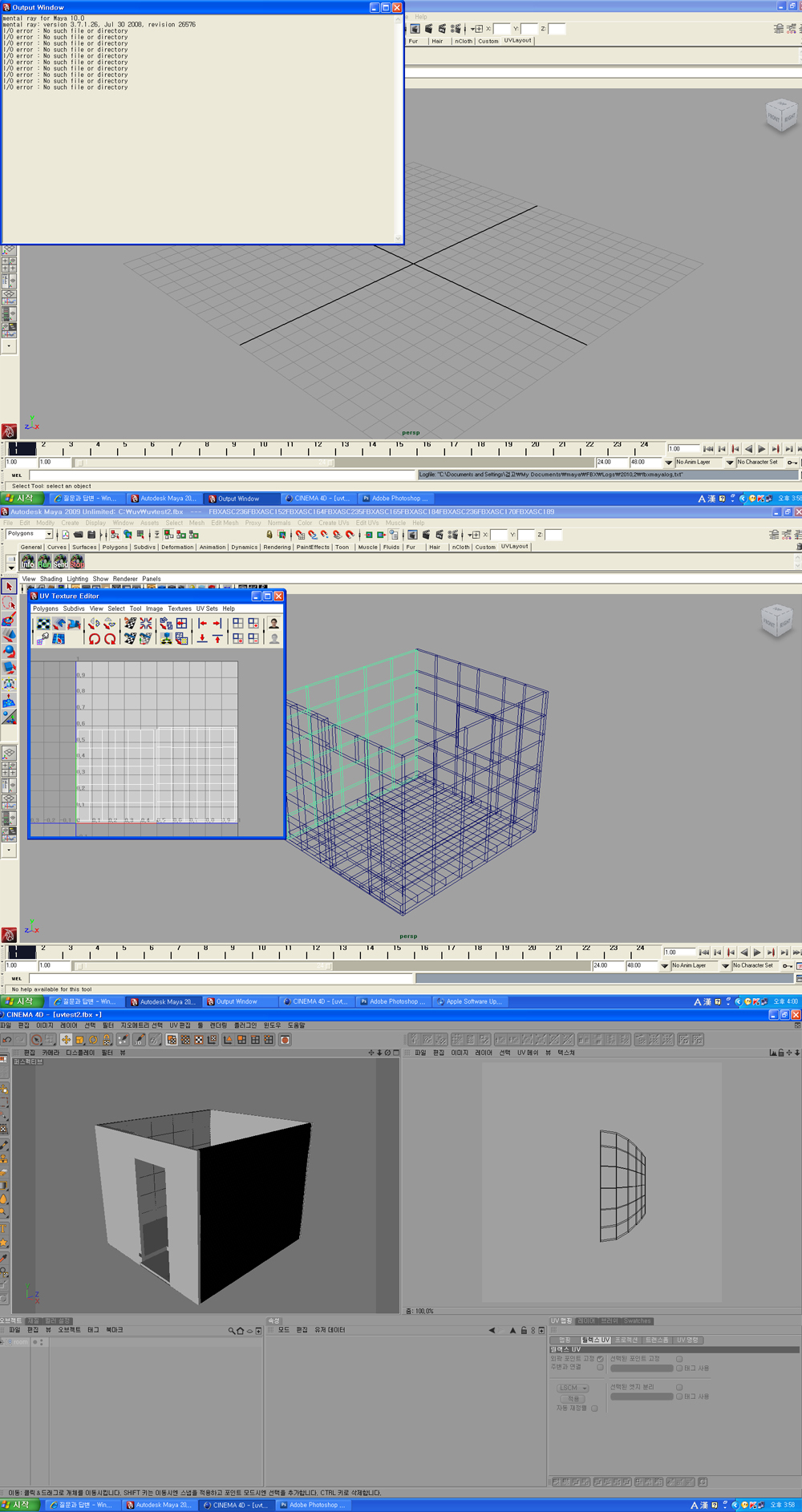Click the '적용' apply button in Relax UV
This screenshot has width=802, height=1512.
coord(573,1398)
